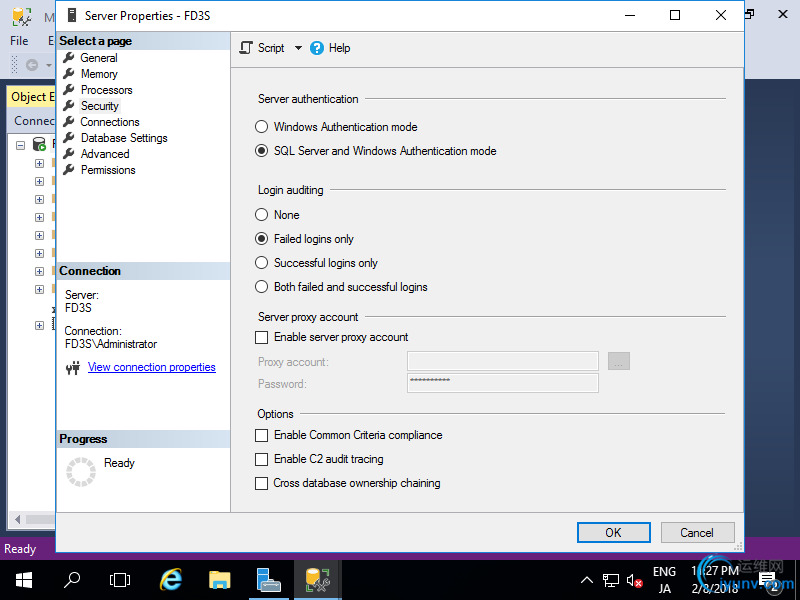The image size is (800, 600).
Task: Click the Back navigation arrow in SSMS toolbar
Action: (32, 65)
